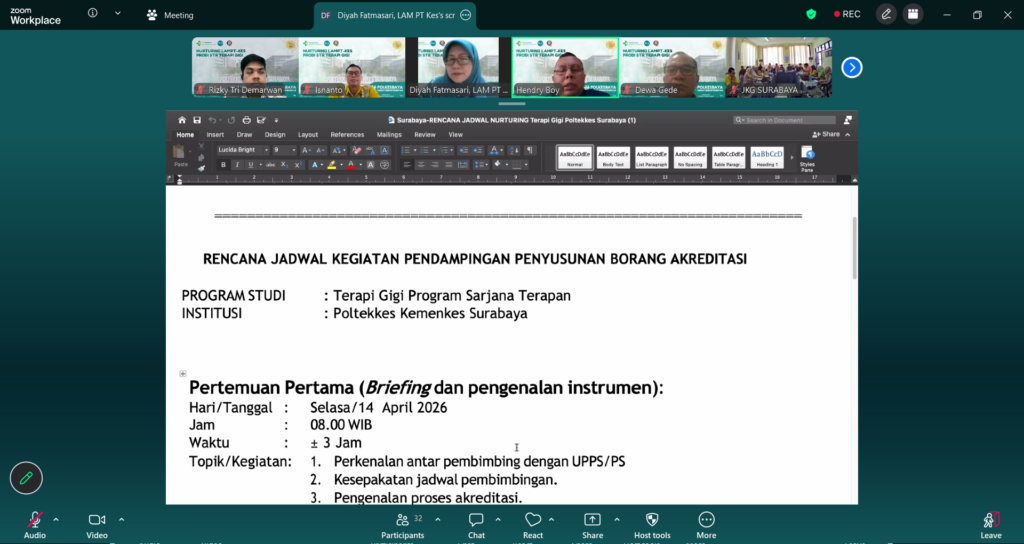Viewport: 1024px width, 544px height.
Task: Click the Print icon in Word's quick access bar
Action: point(246,120)
